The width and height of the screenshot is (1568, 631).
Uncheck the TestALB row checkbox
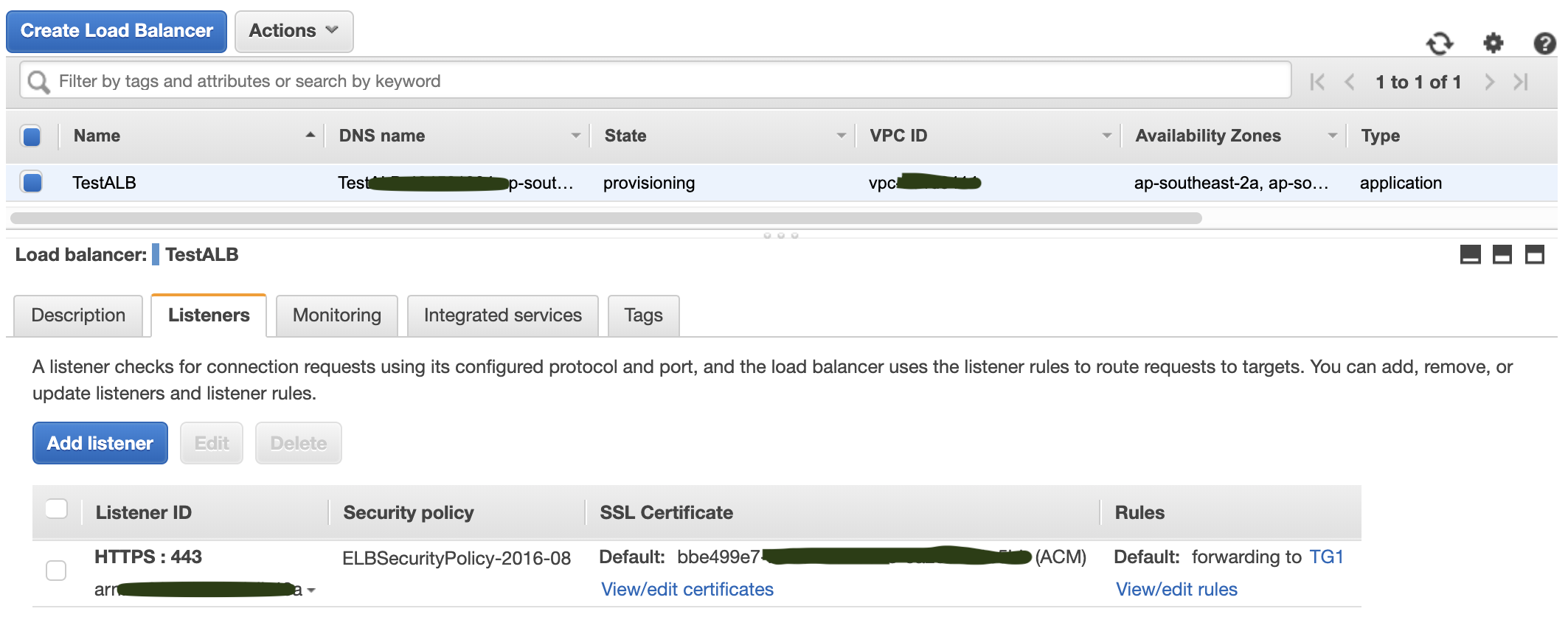pos(32,182)
